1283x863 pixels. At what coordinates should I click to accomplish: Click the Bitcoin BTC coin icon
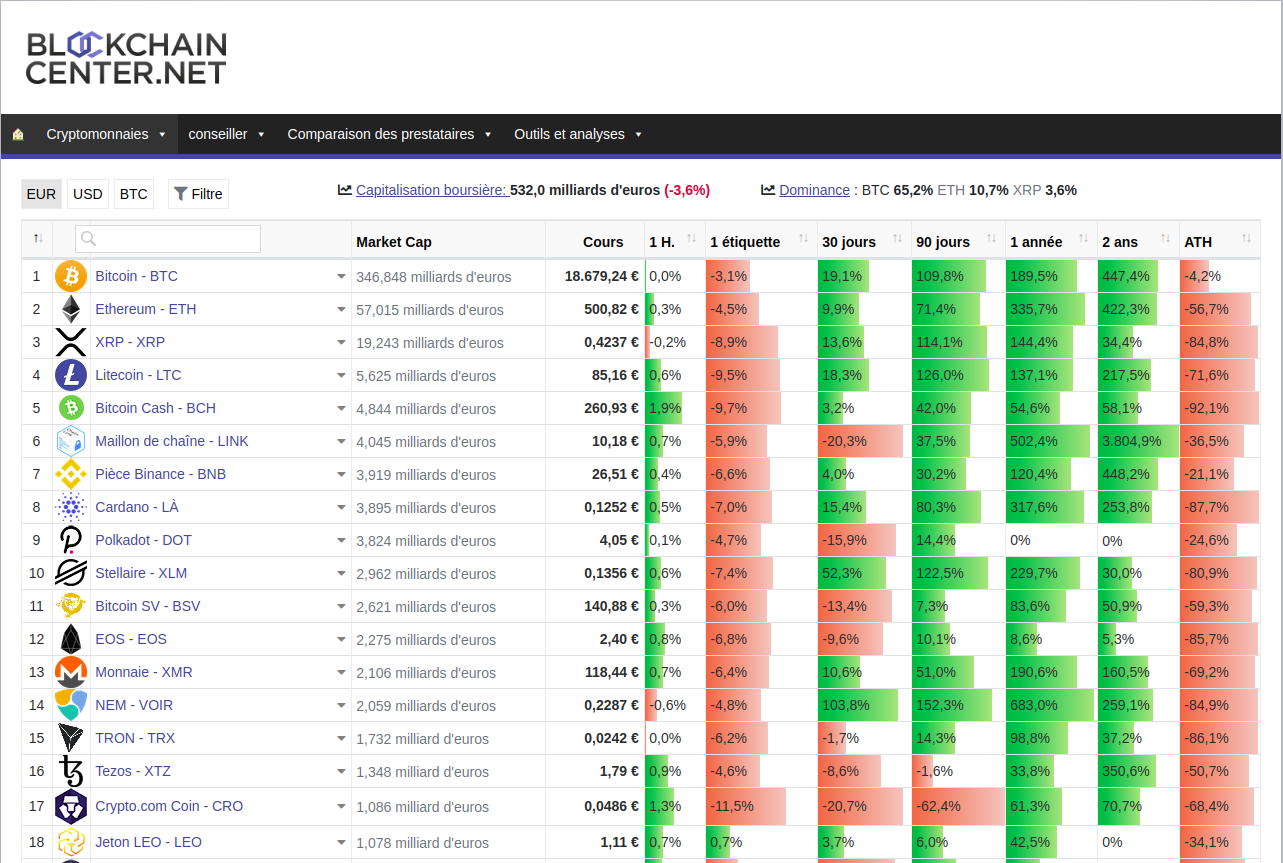point(70,275)
